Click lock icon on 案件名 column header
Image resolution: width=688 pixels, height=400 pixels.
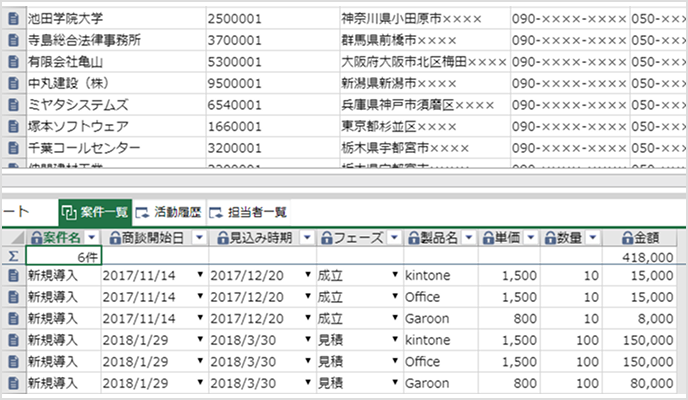tap(36, 238)
